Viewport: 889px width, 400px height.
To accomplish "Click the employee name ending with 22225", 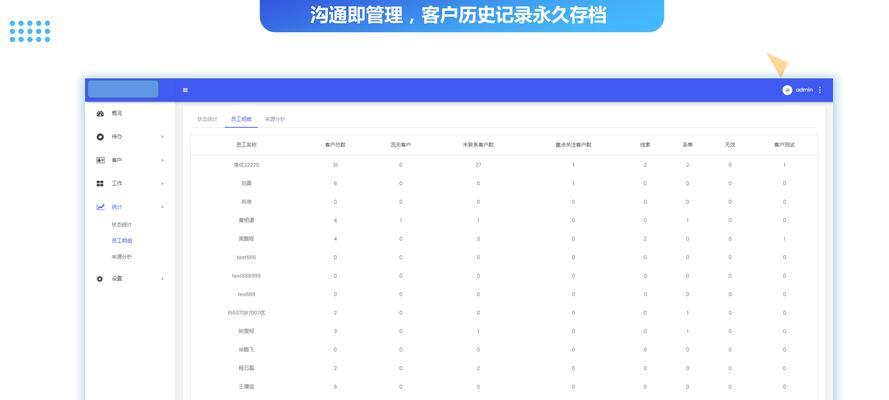I will (x=246, y=165).
